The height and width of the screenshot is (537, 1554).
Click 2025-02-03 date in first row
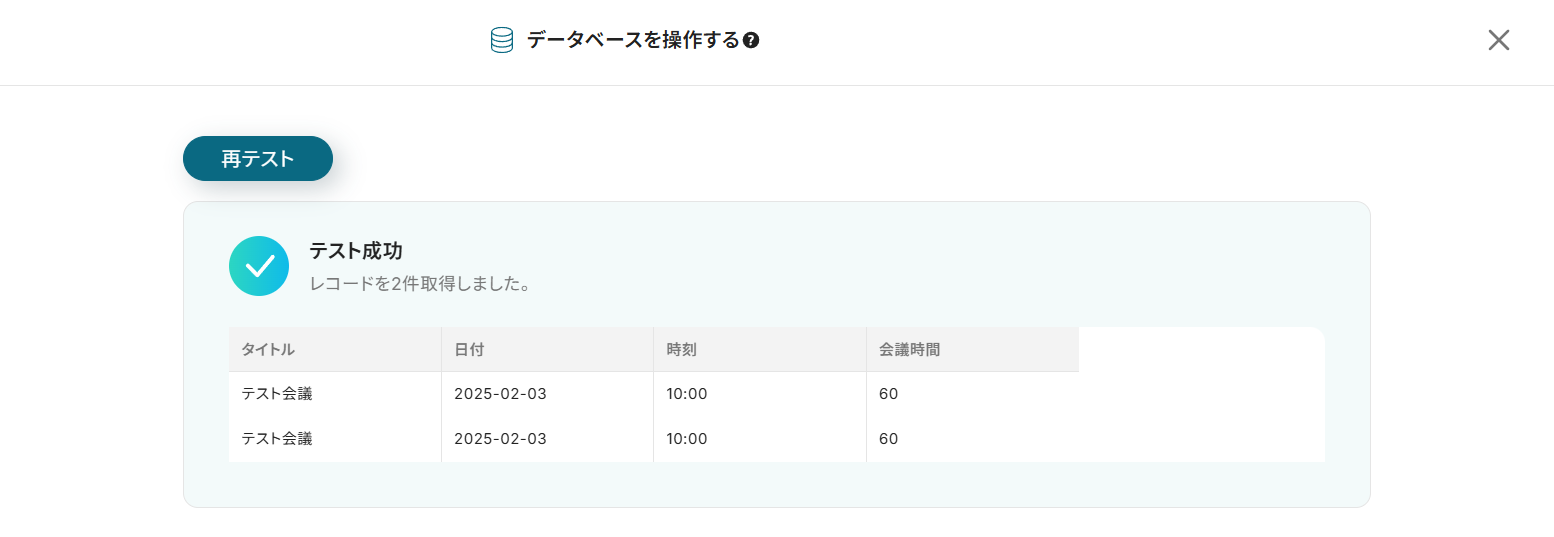click(x=500, y=394)
